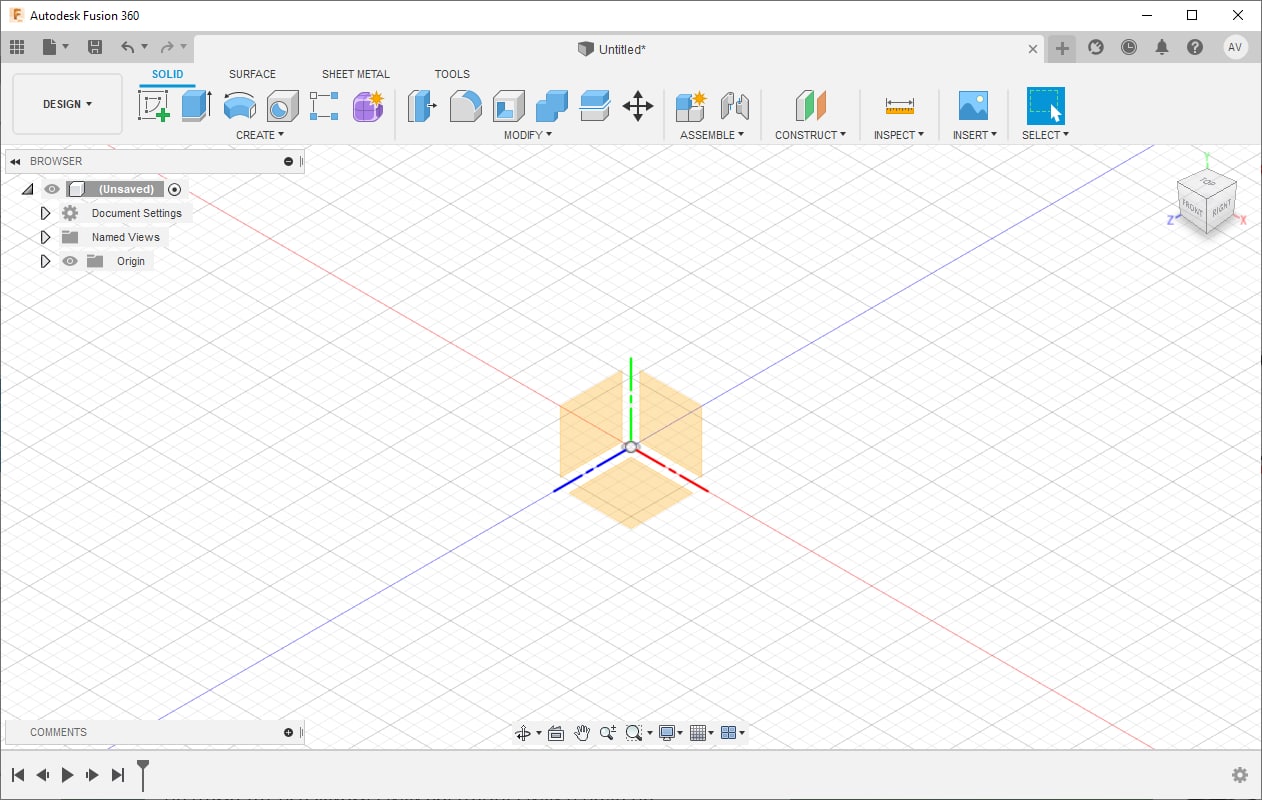
Task: Click the Save disk icon
Action: [x=95, y=47]
